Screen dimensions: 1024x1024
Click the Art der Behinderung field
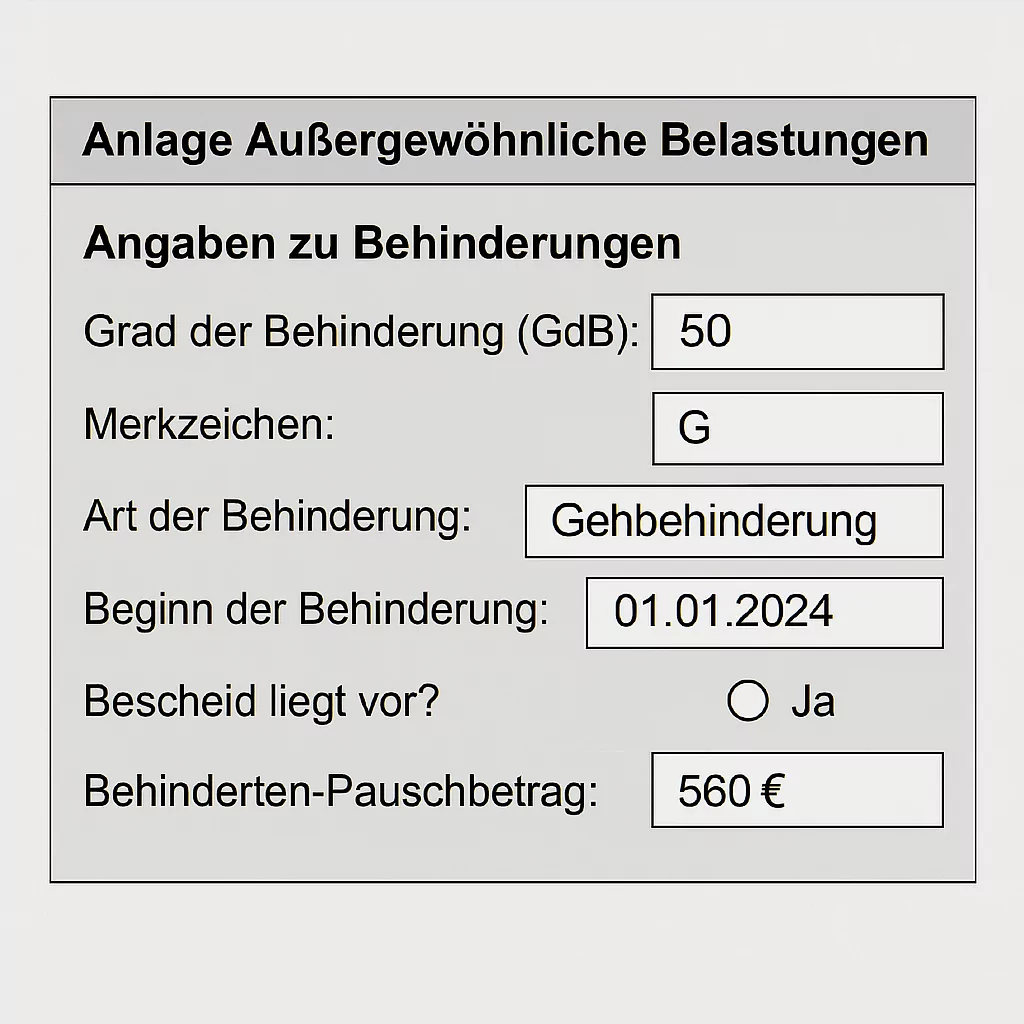point(733,521)
